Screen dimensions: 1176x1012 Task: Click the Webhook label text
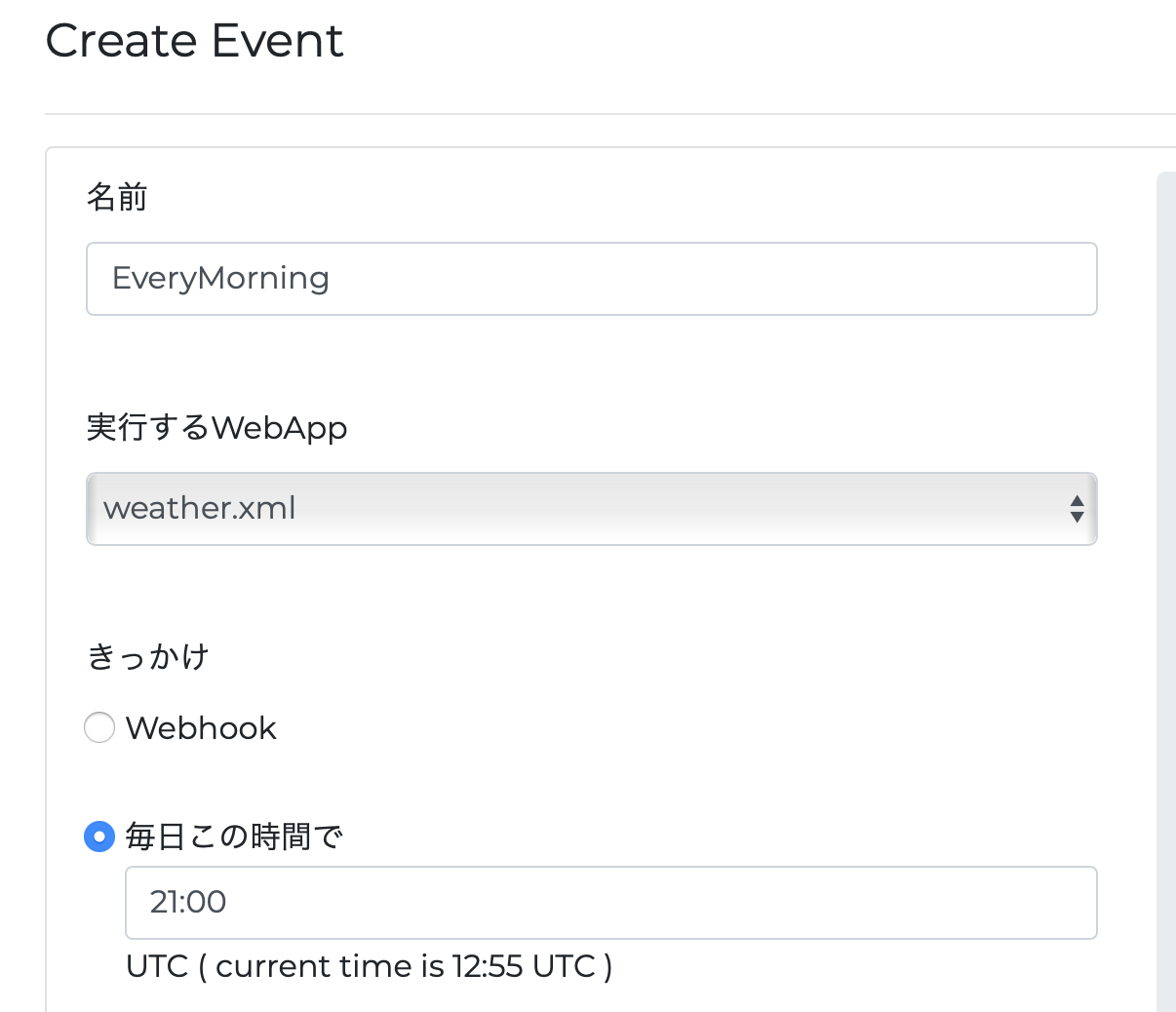[202, 727]
